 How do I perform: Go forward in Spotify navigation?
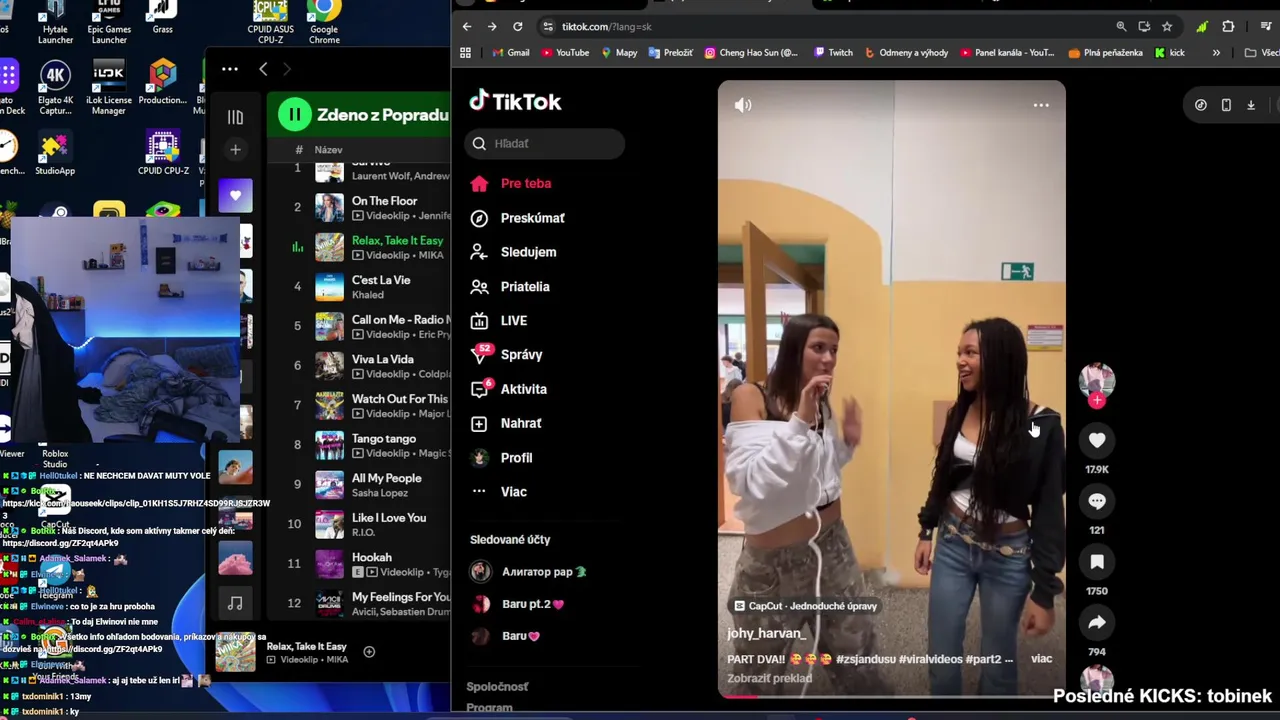pos(287,69)
